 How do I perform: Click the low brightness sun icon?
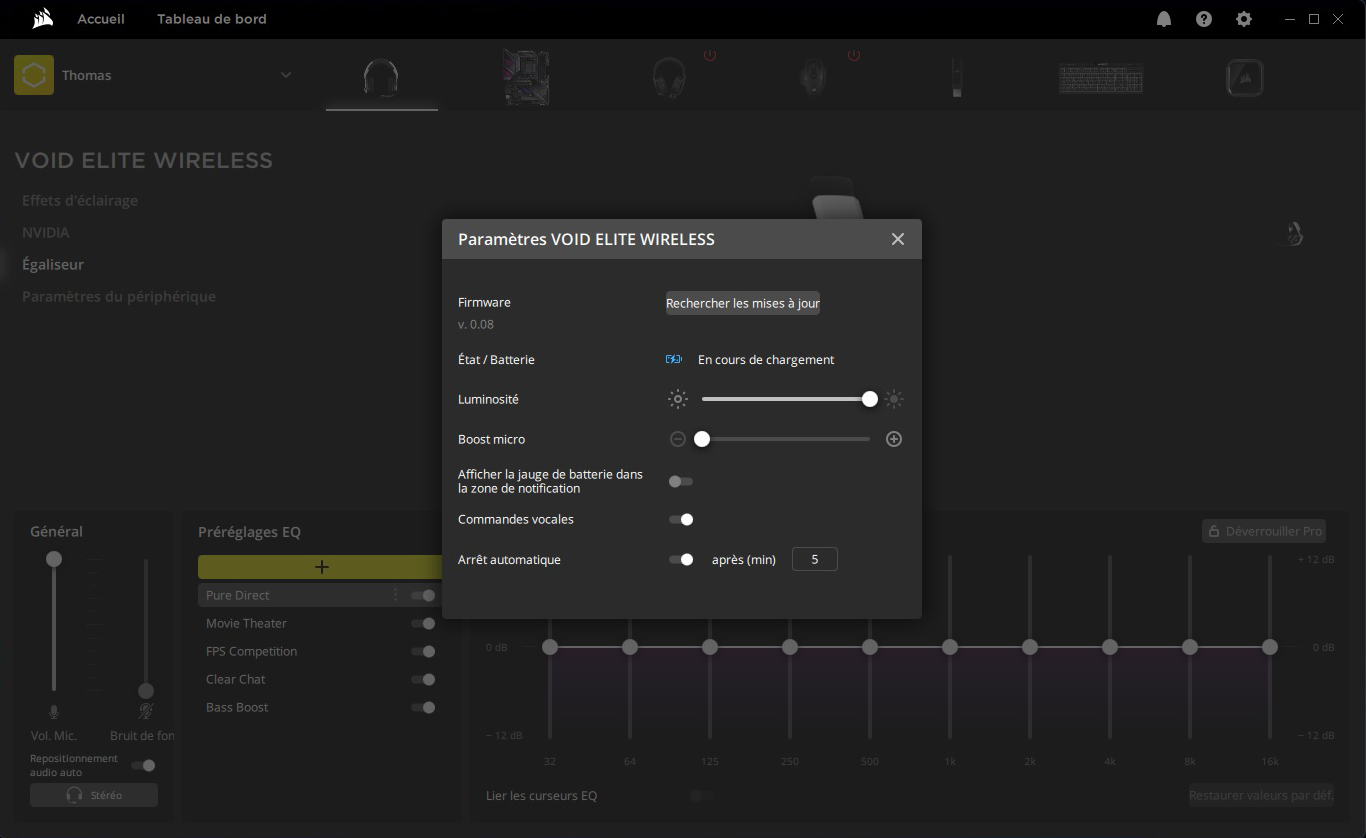[678, 399]
